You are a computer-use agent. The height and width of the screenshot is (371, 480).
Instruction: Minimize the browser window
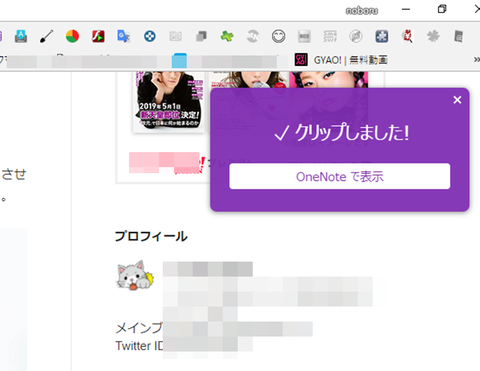[406, 9]
